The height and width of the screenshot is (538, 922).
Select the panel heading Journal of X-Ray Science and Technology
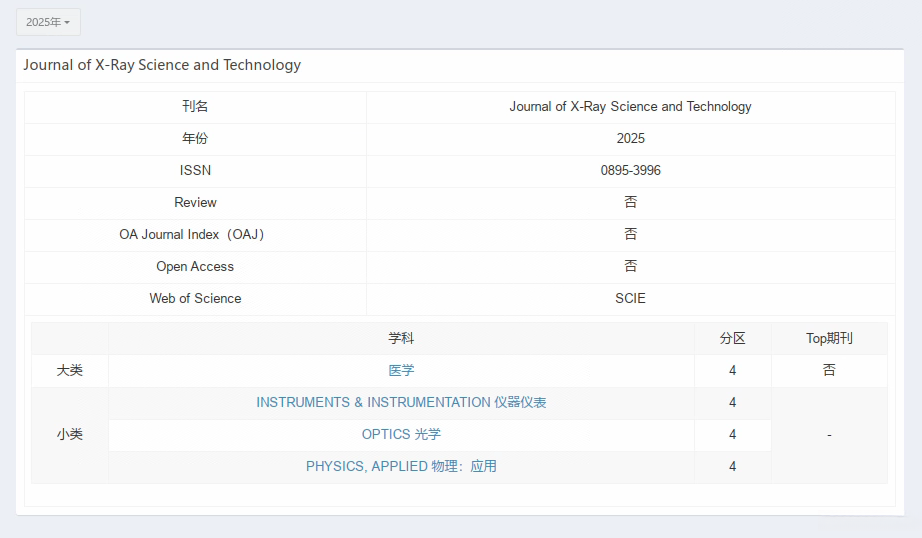pos(162,65)
